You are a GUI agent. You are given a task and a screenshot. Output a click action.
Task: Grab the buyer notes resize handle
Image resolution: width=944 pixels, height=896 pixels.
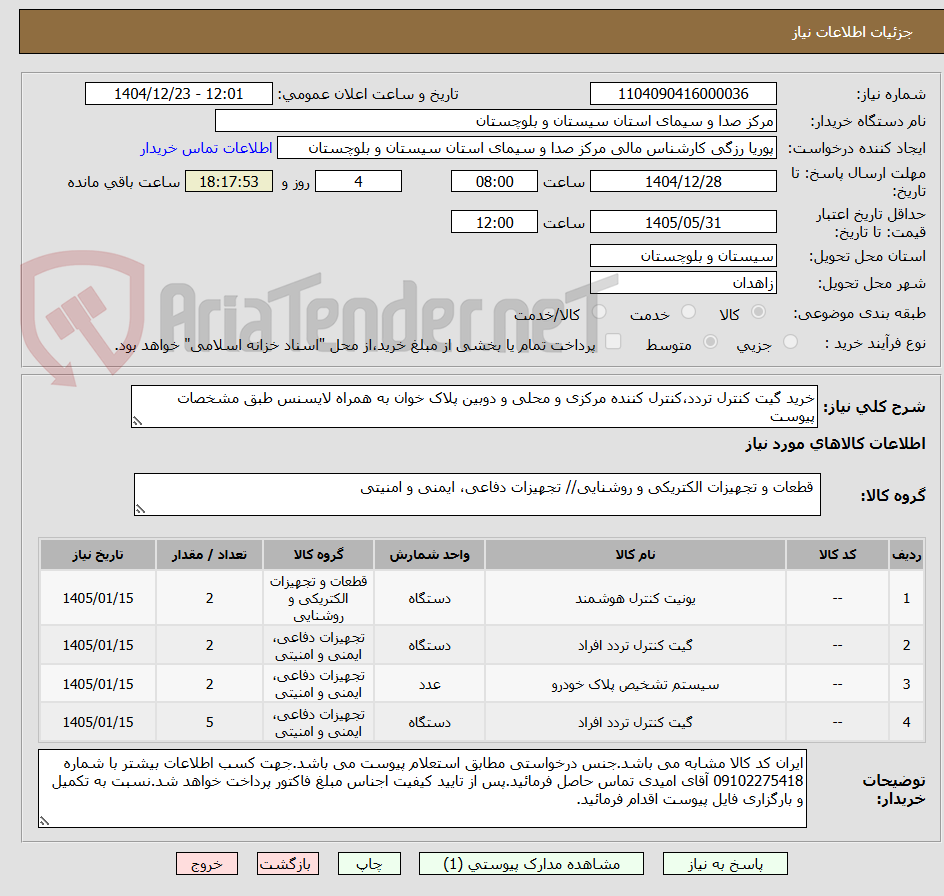tap(44, 821)
